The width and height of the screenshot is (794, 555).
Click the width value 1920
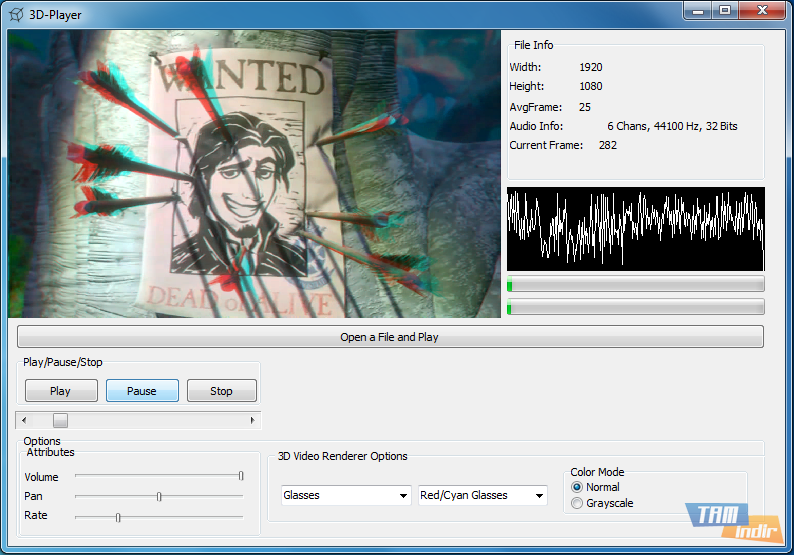coord(591,67)
